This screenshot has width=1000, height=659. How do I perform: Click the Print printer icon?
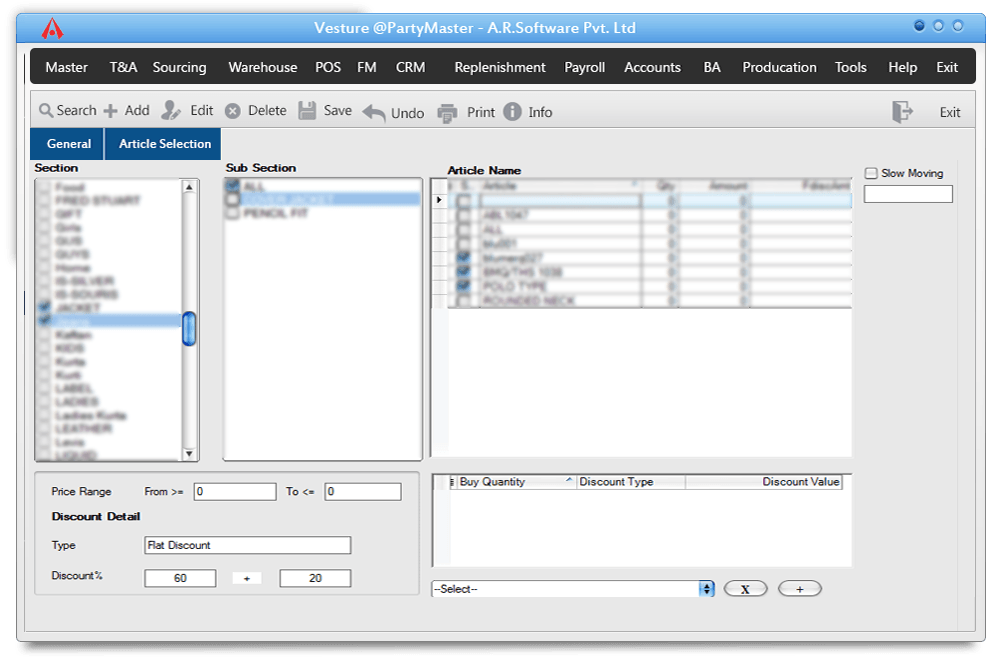click(x=447, y=113)
